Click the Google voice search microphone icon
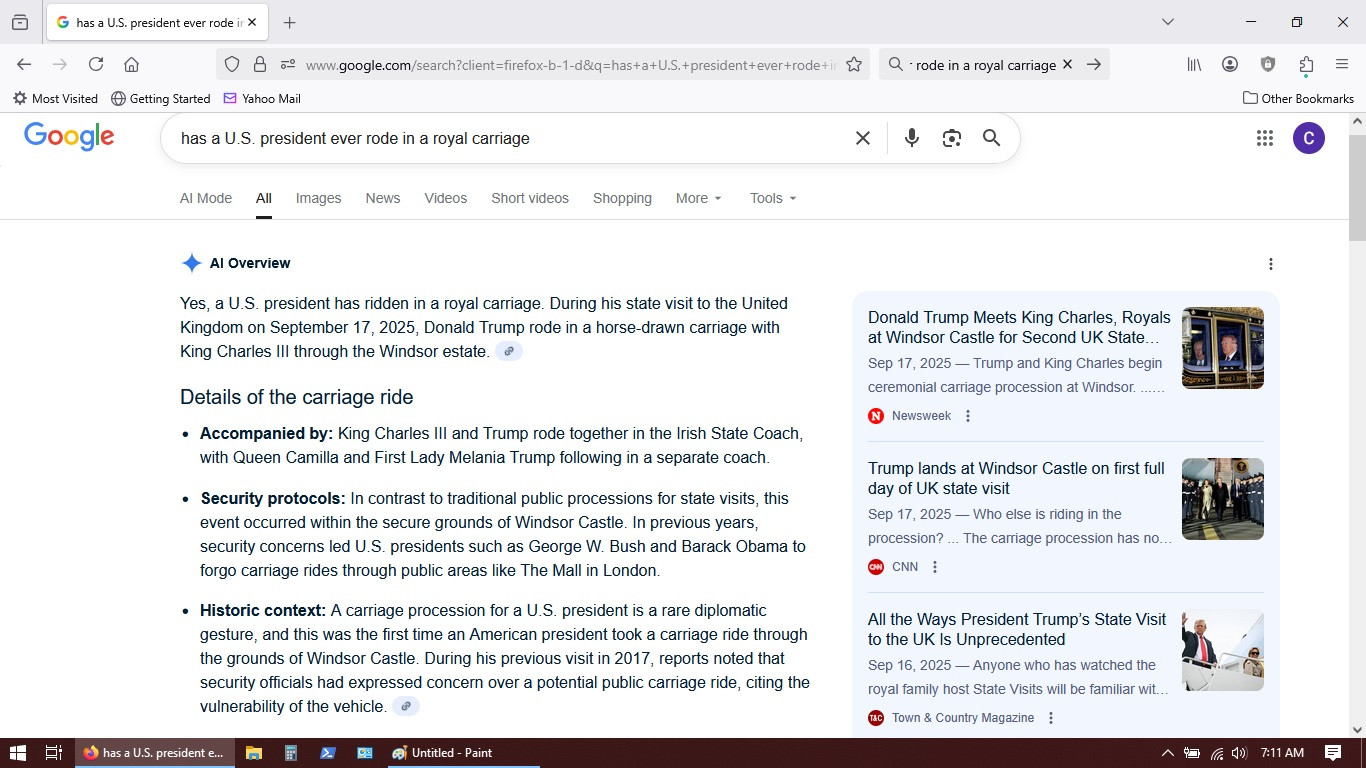1366x768 pixels. point(911,138)
